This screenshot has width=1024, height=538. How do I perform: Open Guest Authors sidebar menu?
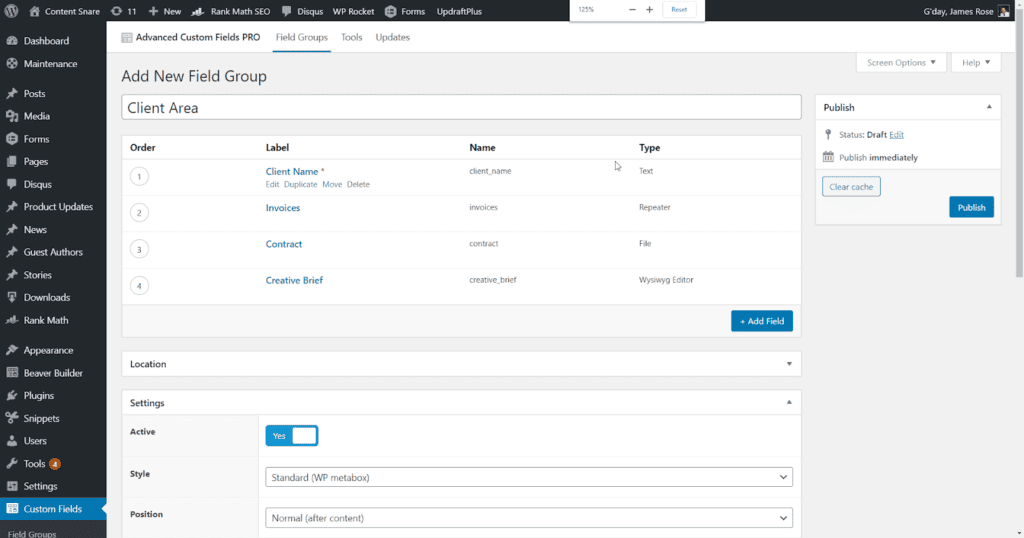click(53, 252)
